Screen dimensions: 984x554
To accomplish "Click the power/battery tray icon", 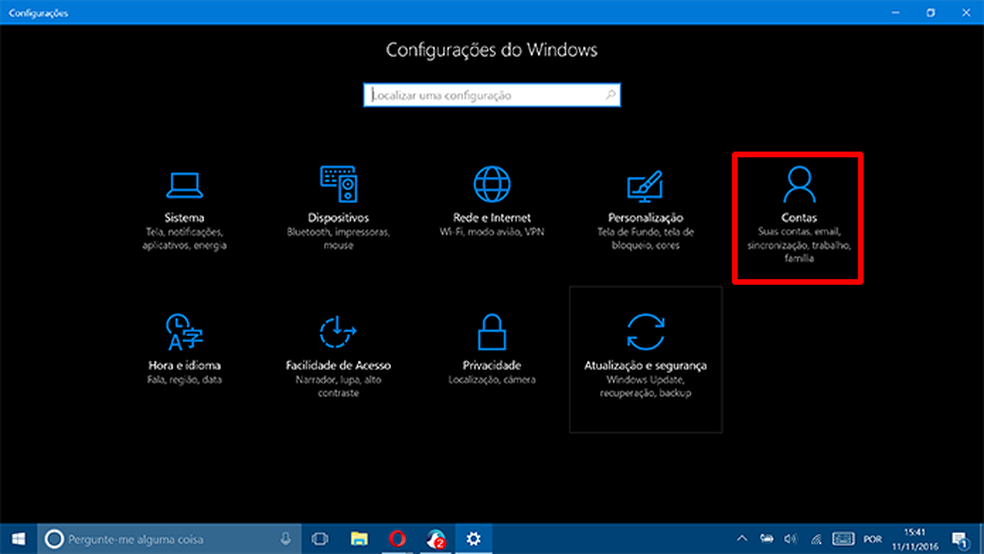I will pos(766,538).
